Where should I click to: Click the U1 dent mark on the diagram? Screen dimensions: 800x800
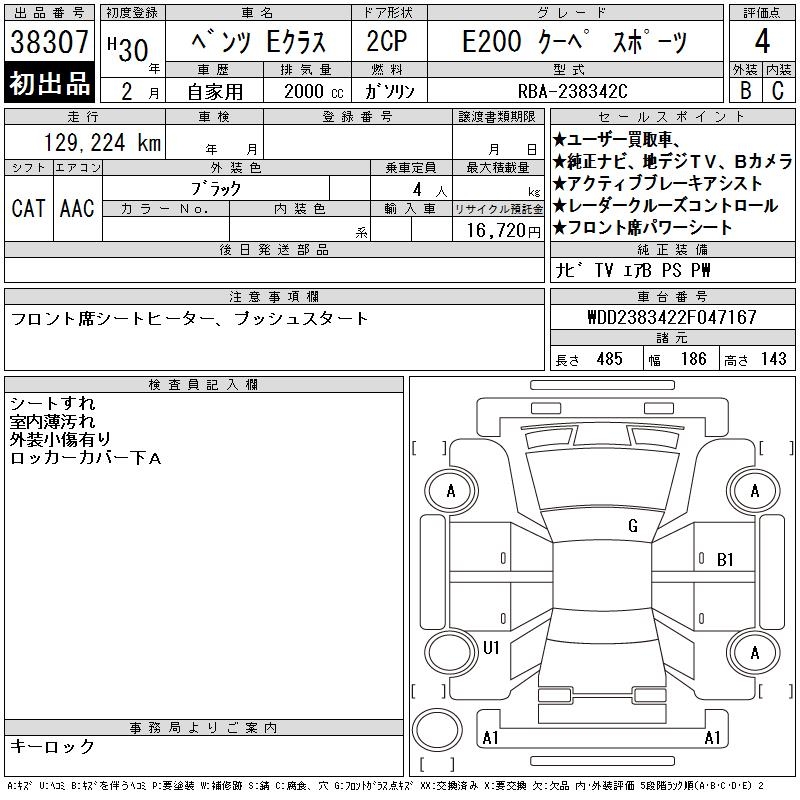click(491, 648)
